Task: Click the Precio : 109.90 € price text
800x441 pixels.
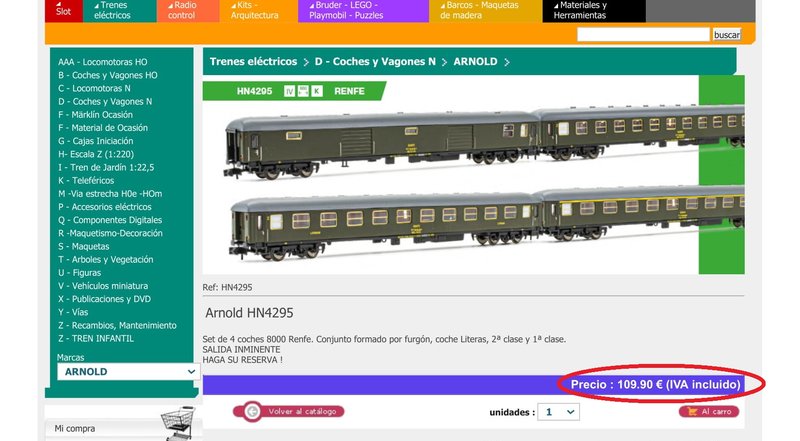Action: (x=655, y=384)
